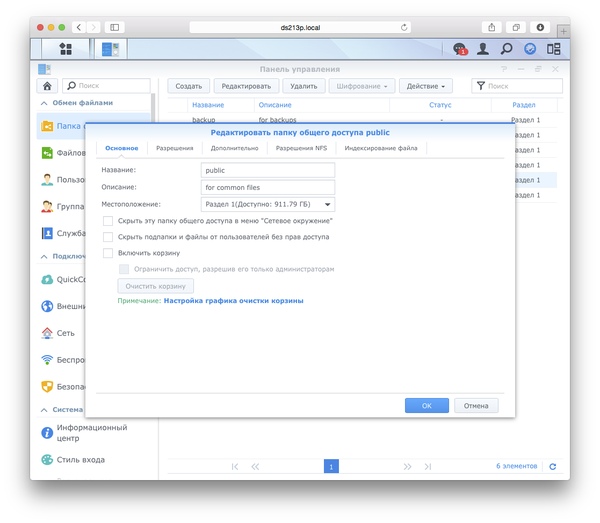Open the DSM search magnifier icon
This screenshot has height=523, width=600.
tap(506, 49)
